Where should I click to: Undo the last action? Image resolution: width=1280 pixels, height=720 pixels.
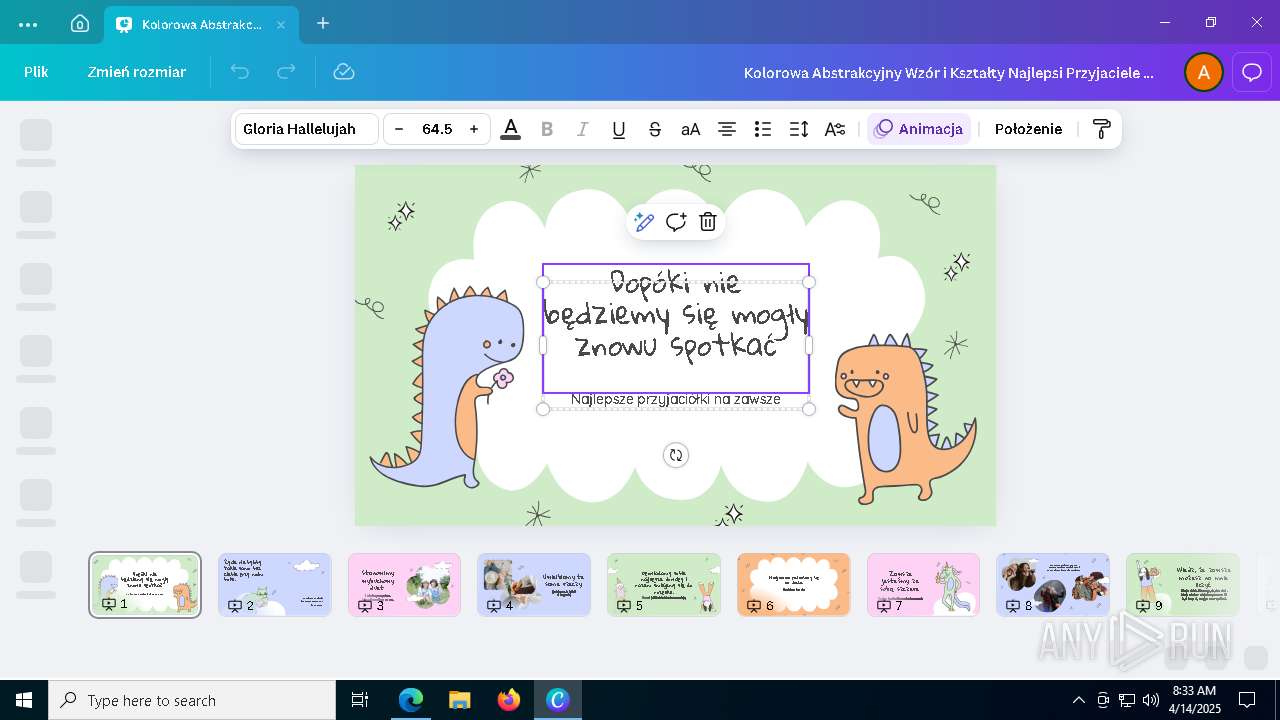[x=239, y=71]
